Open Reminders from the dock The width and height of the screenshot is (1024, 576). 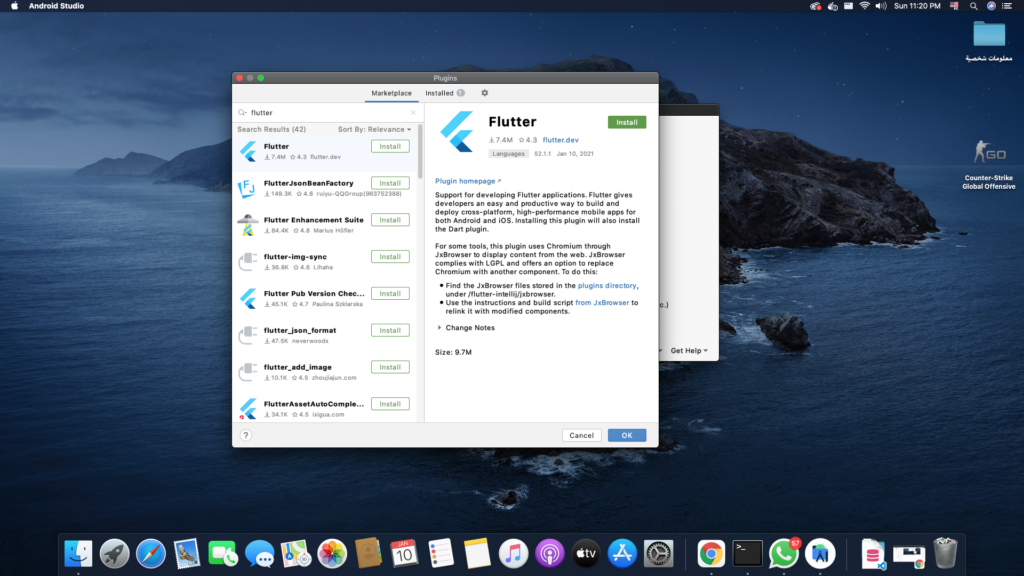441,554
